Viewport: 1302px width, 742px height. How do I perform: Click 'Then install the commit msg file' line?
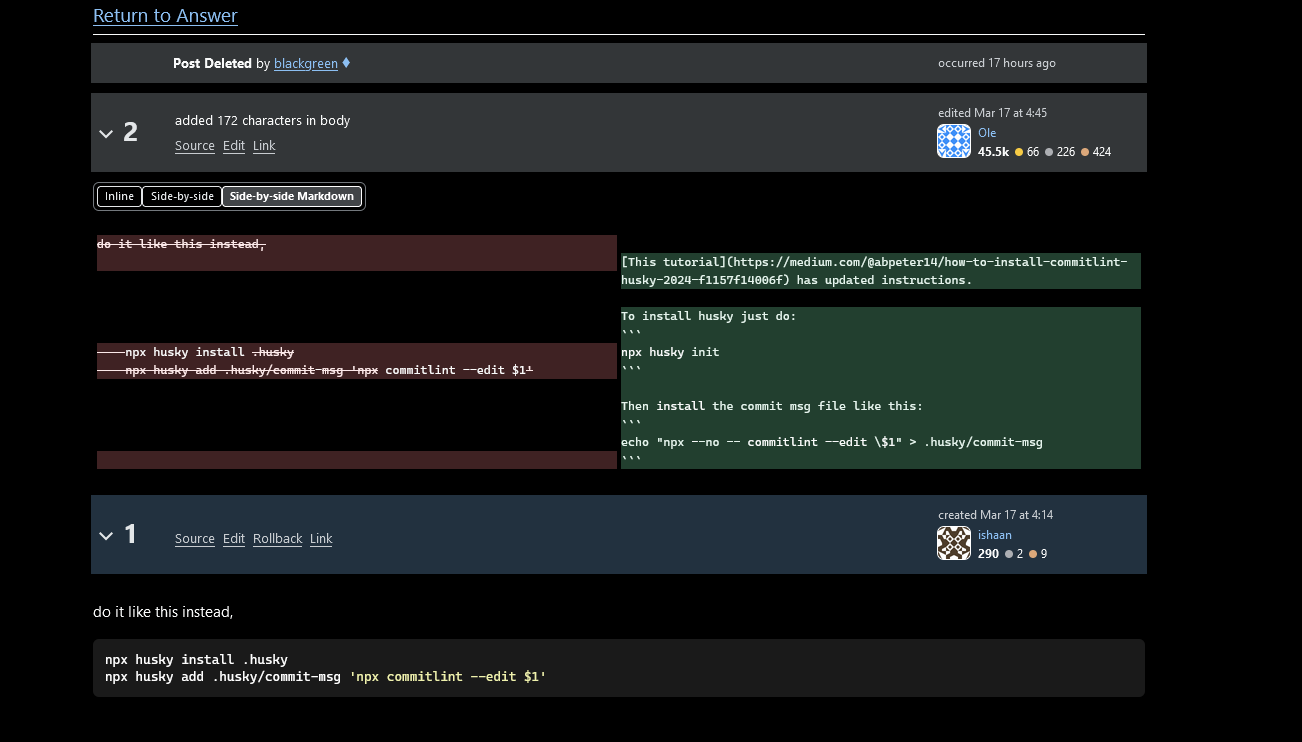tap(772, 406)
